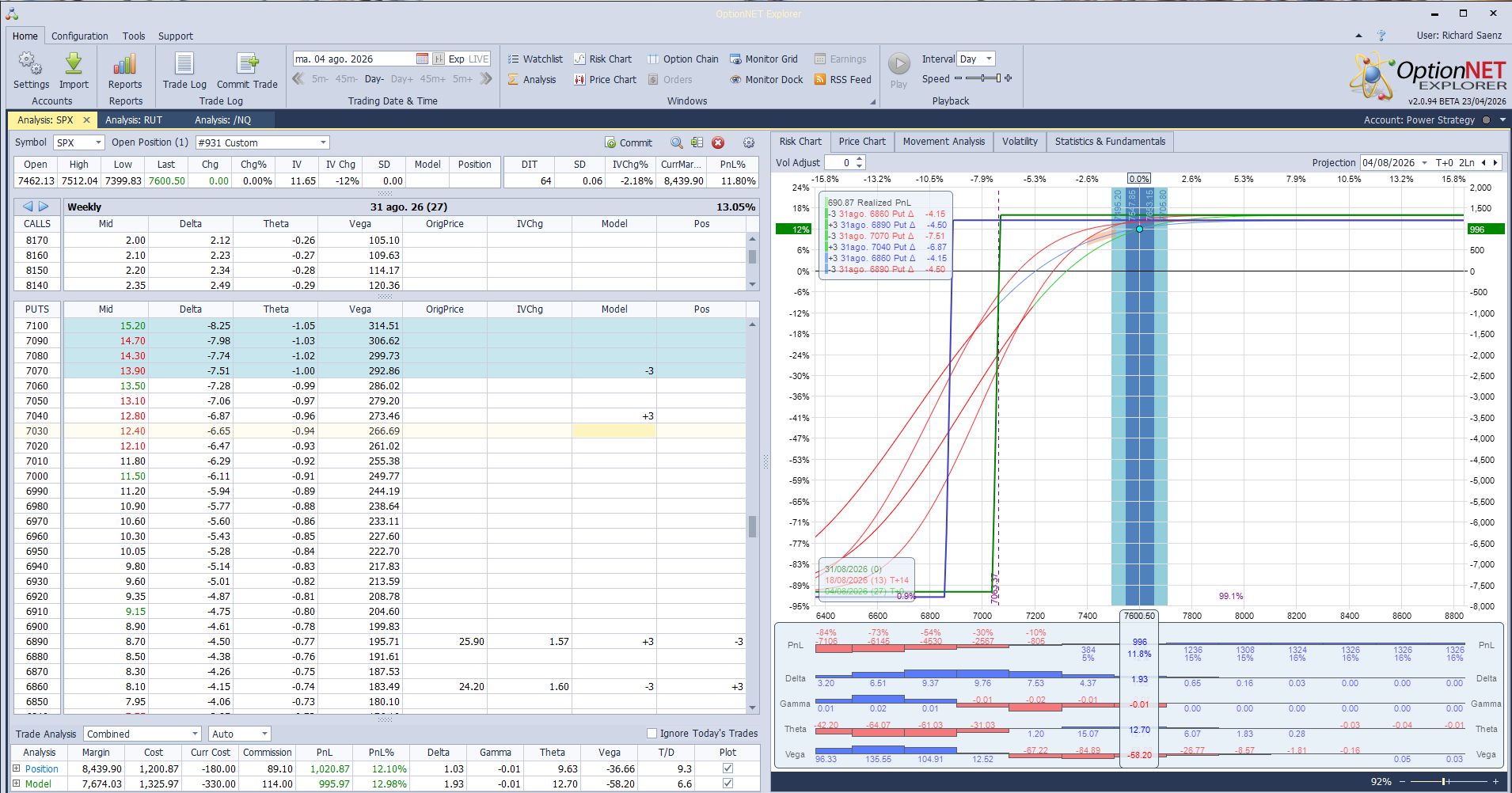
Task: Click the red delete position icon
Action: [x=718, y=142]
